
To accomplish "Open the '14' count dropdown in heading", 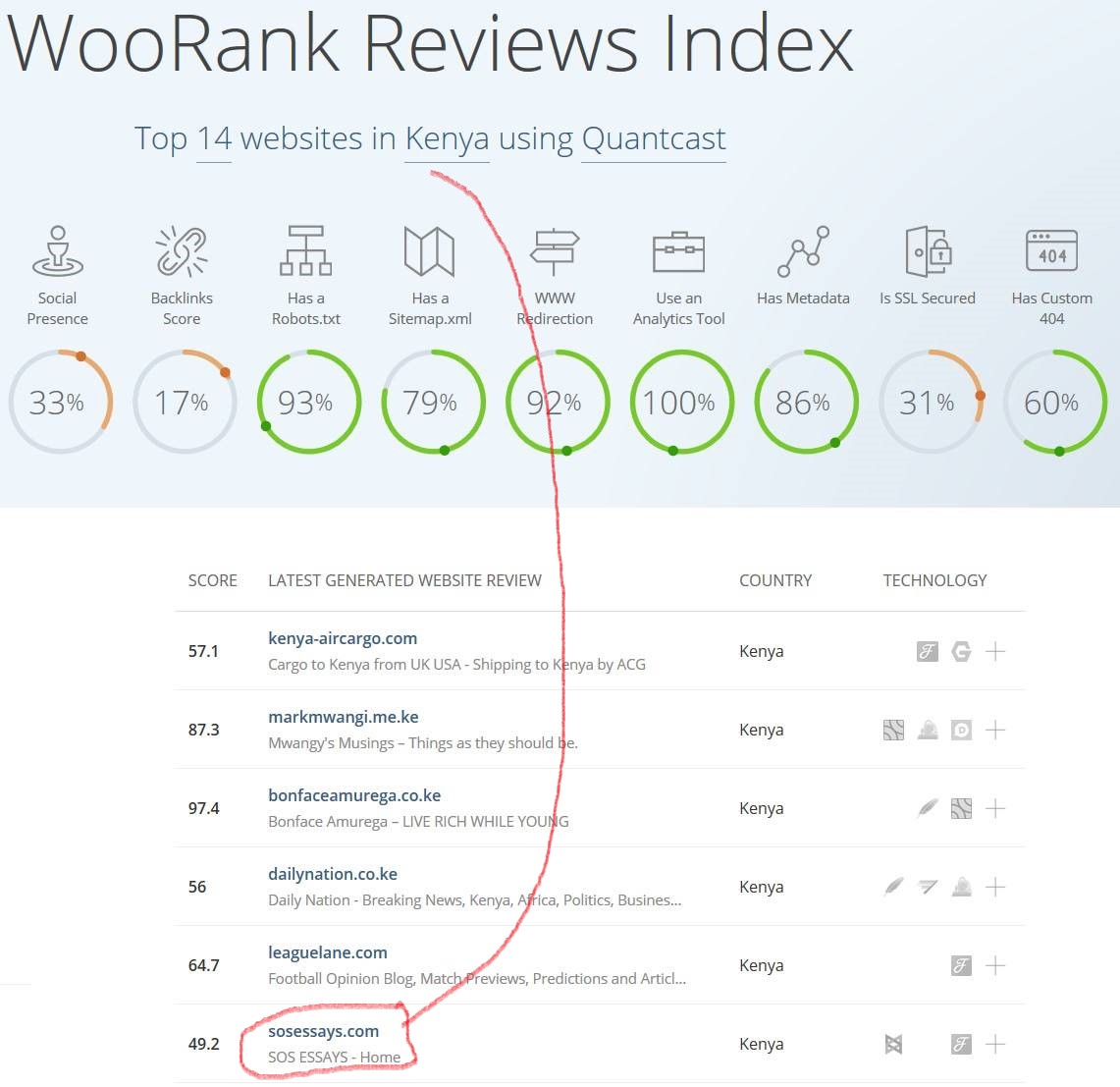I will coord(214,139).
